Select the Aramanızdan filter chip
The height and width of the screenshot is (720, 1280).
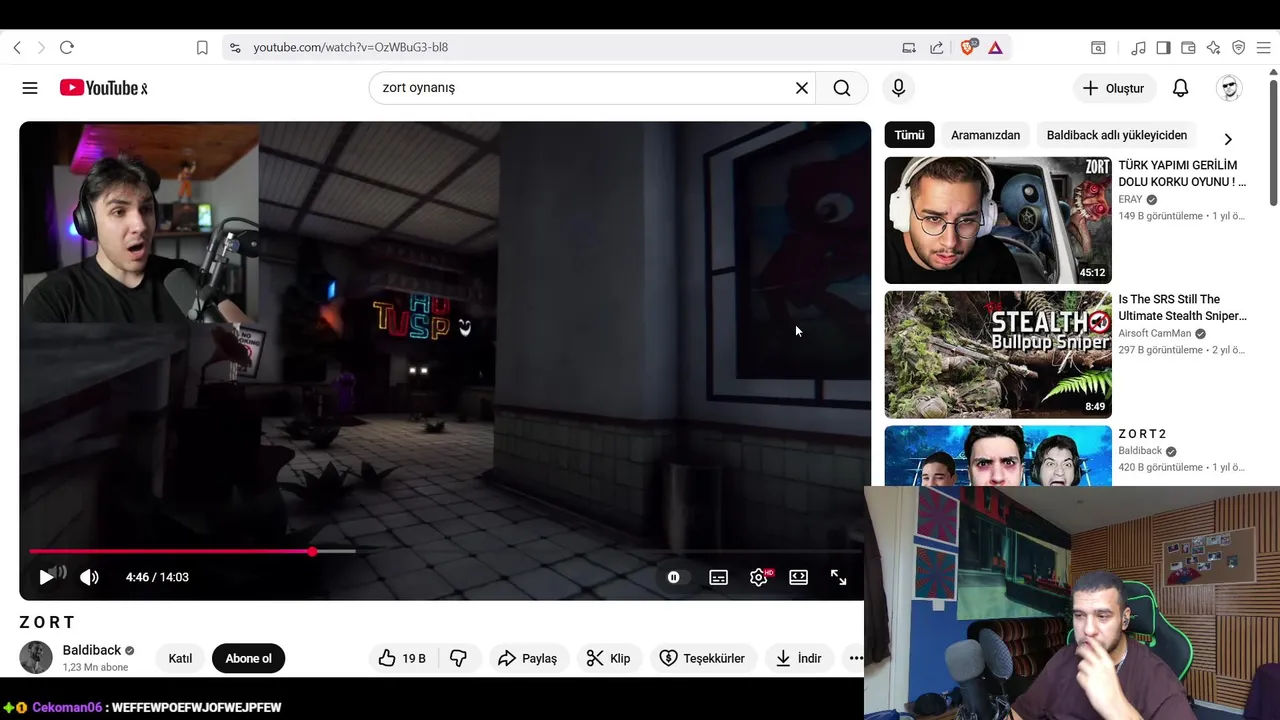pos(986,135)
